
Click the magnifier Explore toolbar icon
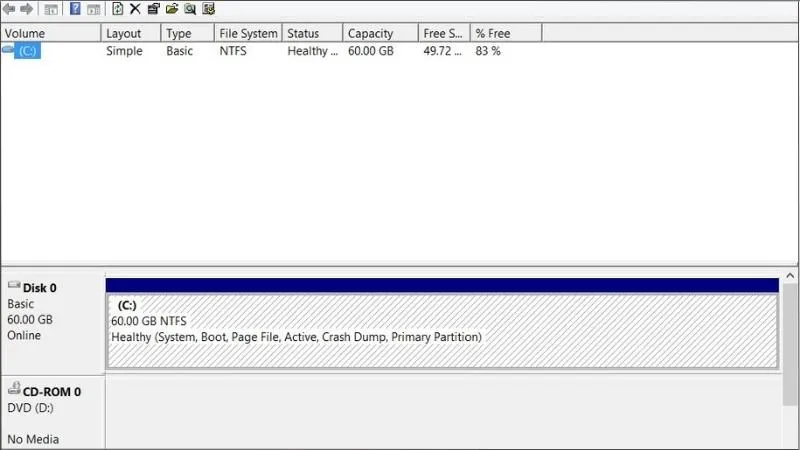tap(189, 9)
